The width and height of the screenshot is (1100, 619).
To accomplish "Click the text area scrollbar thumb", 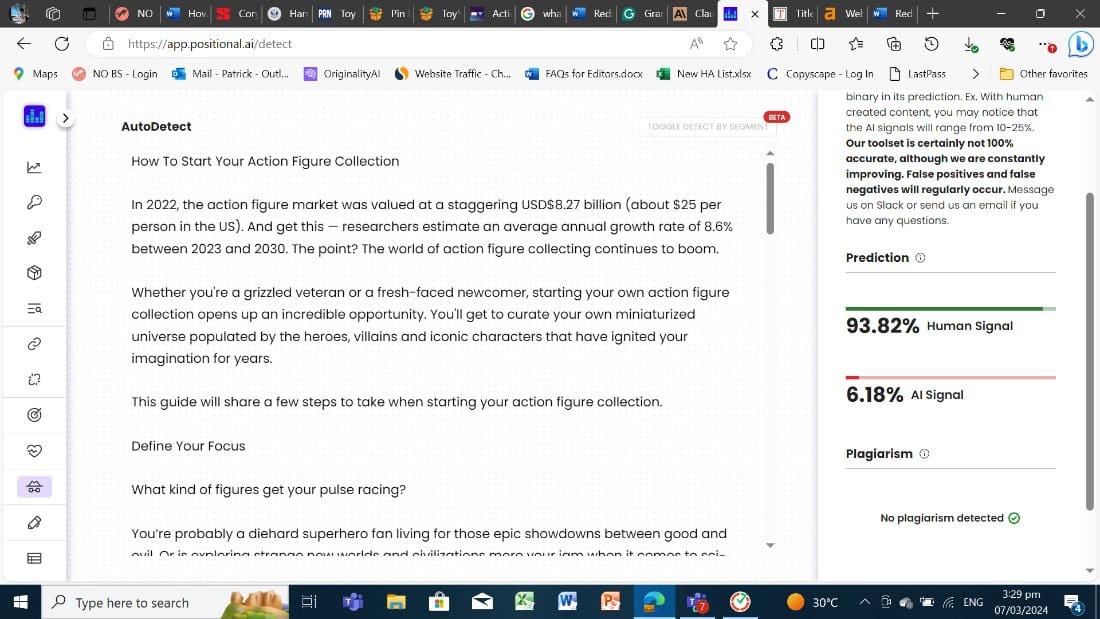I will point(770,197).
